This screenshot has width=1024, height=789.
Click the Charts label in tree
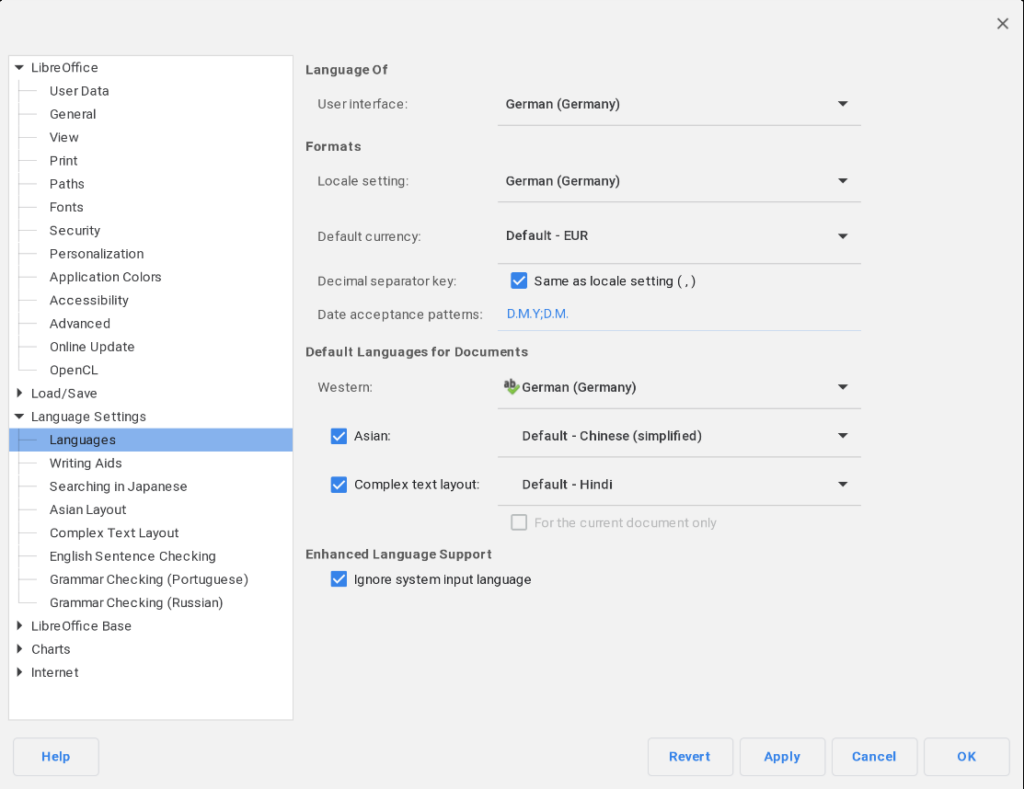[50, 649]
